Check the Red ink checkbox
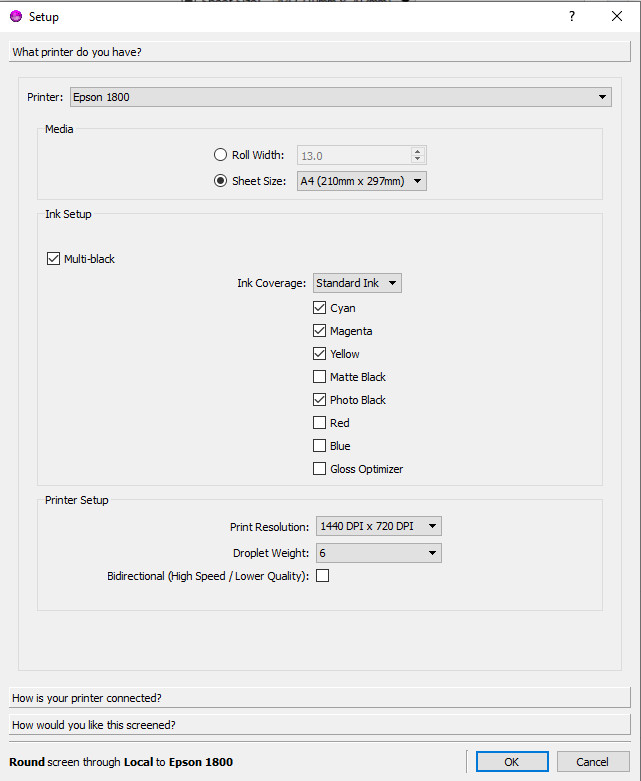This screenshot has width=641, height=781. pos(320,423)
